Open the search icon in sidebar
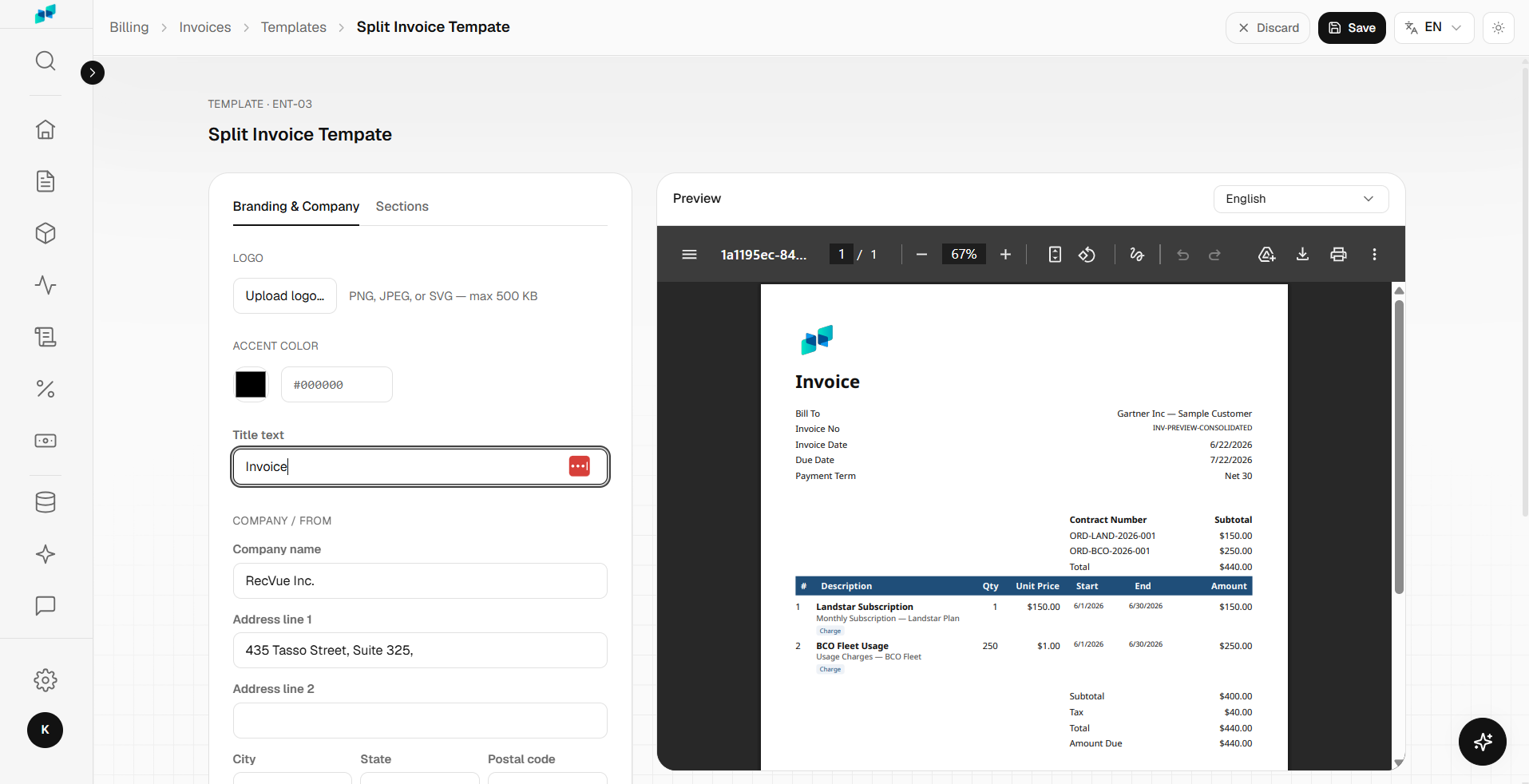This screenshot has width=1529, height=784. tap(46, 61)
